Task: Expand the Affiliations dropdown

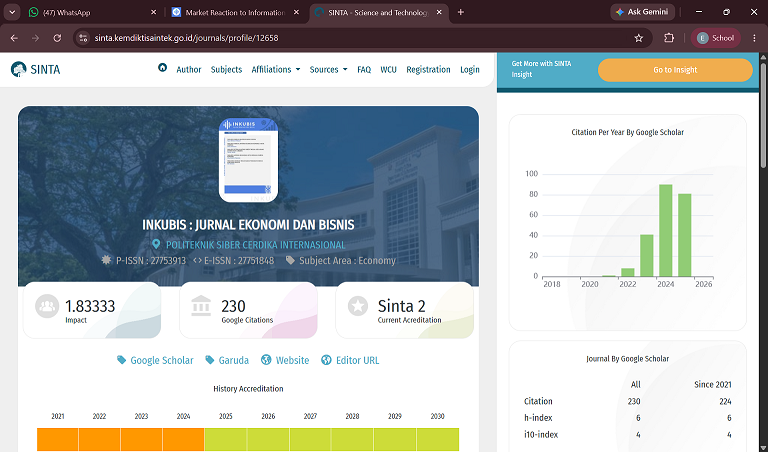Action: 276,70
